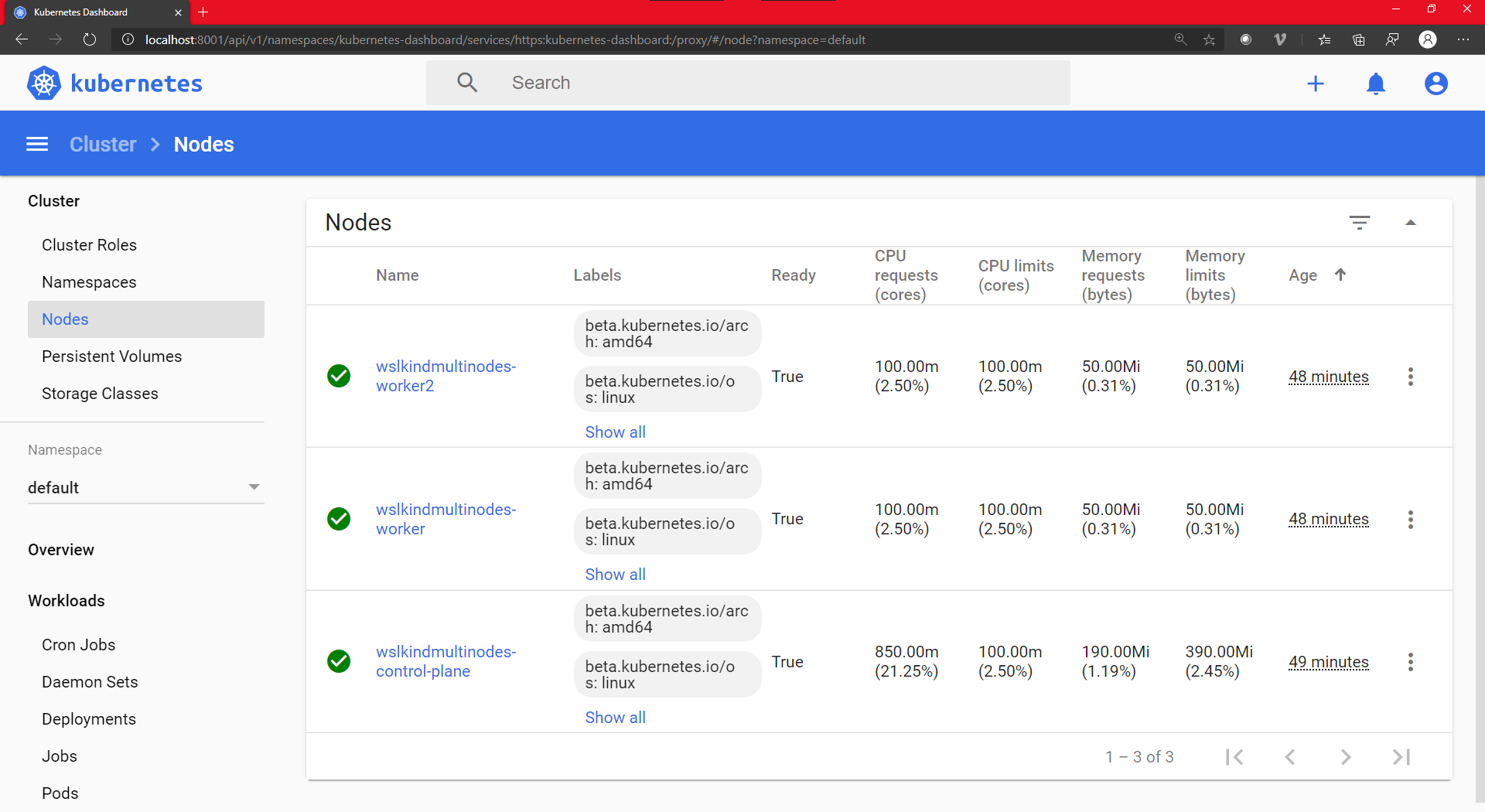Screen dimensions: 1485x812
Task: Jump to last page with pagination icon
Action: click(x=1401, y=757)
